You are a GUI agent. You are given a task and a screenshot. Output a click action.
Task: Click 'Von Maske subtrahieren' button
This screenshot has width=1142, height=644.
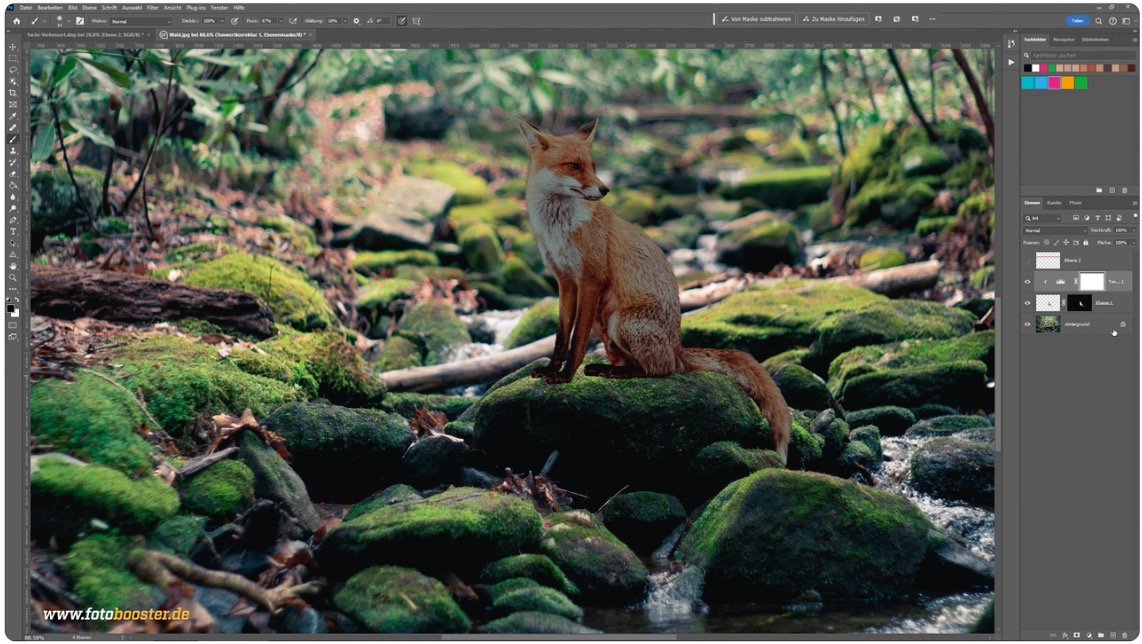point(756,19)
